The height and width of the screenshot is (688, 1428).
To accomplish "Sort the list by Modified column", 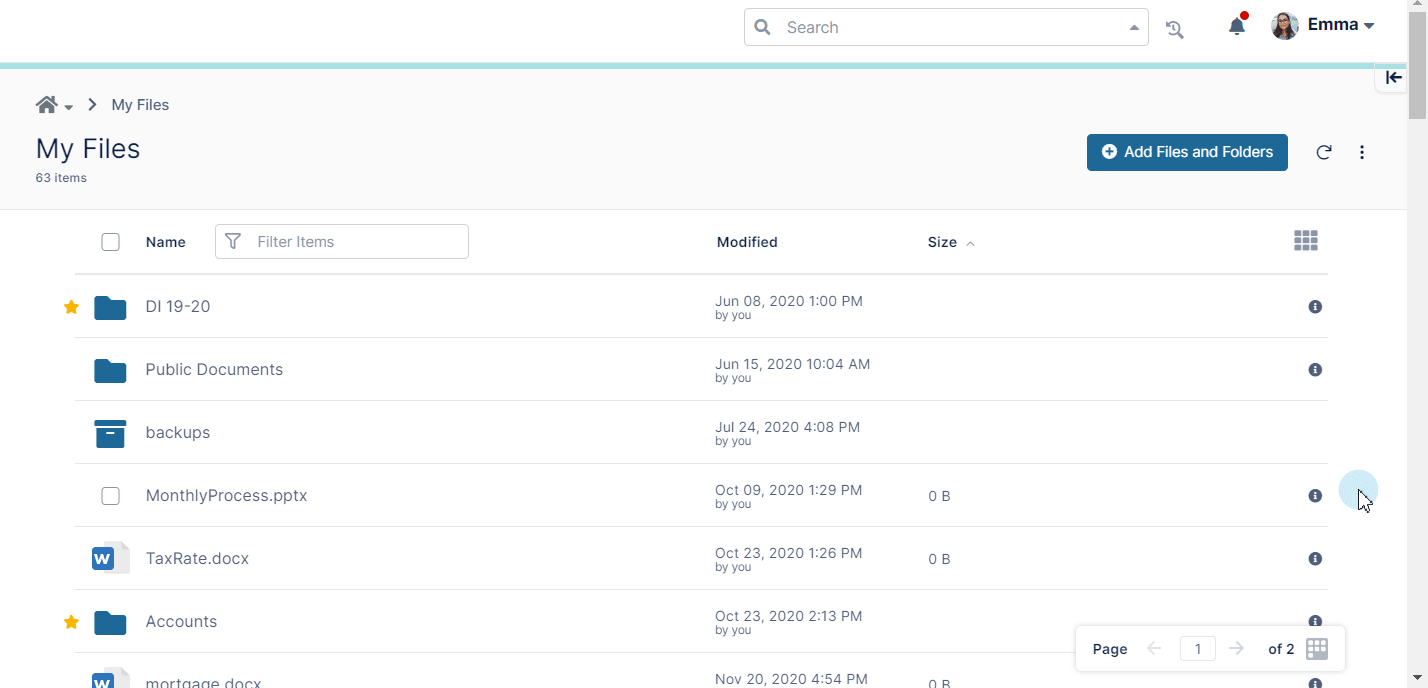I will click(747, 242).
